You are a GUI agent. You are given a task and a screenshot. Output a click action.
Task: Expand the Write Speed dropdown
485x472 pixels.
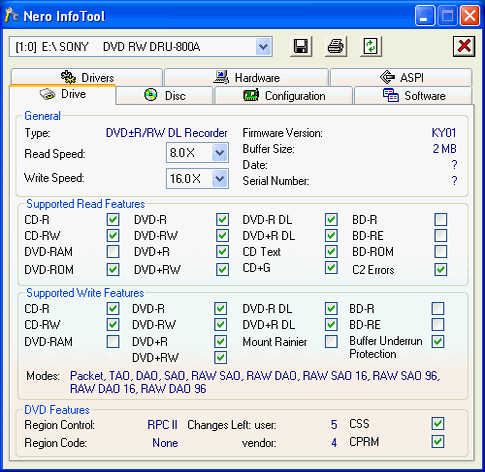click(219, 179)
